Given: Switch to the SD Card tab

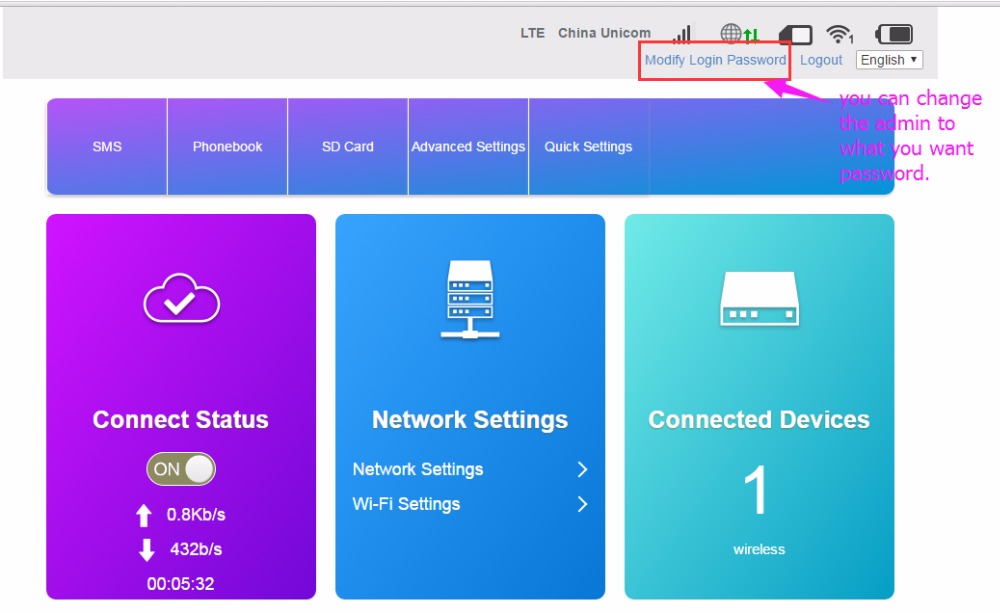Looking at the screenshot, I should pos(348,146).
